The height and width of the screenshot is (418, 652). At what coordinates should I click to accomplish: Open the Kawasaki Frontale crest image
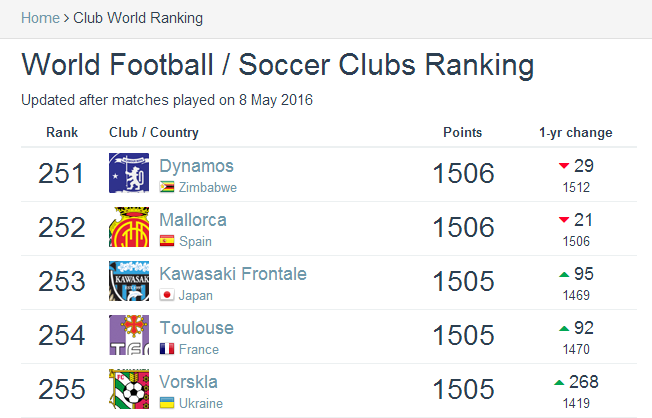coord(129,281)
